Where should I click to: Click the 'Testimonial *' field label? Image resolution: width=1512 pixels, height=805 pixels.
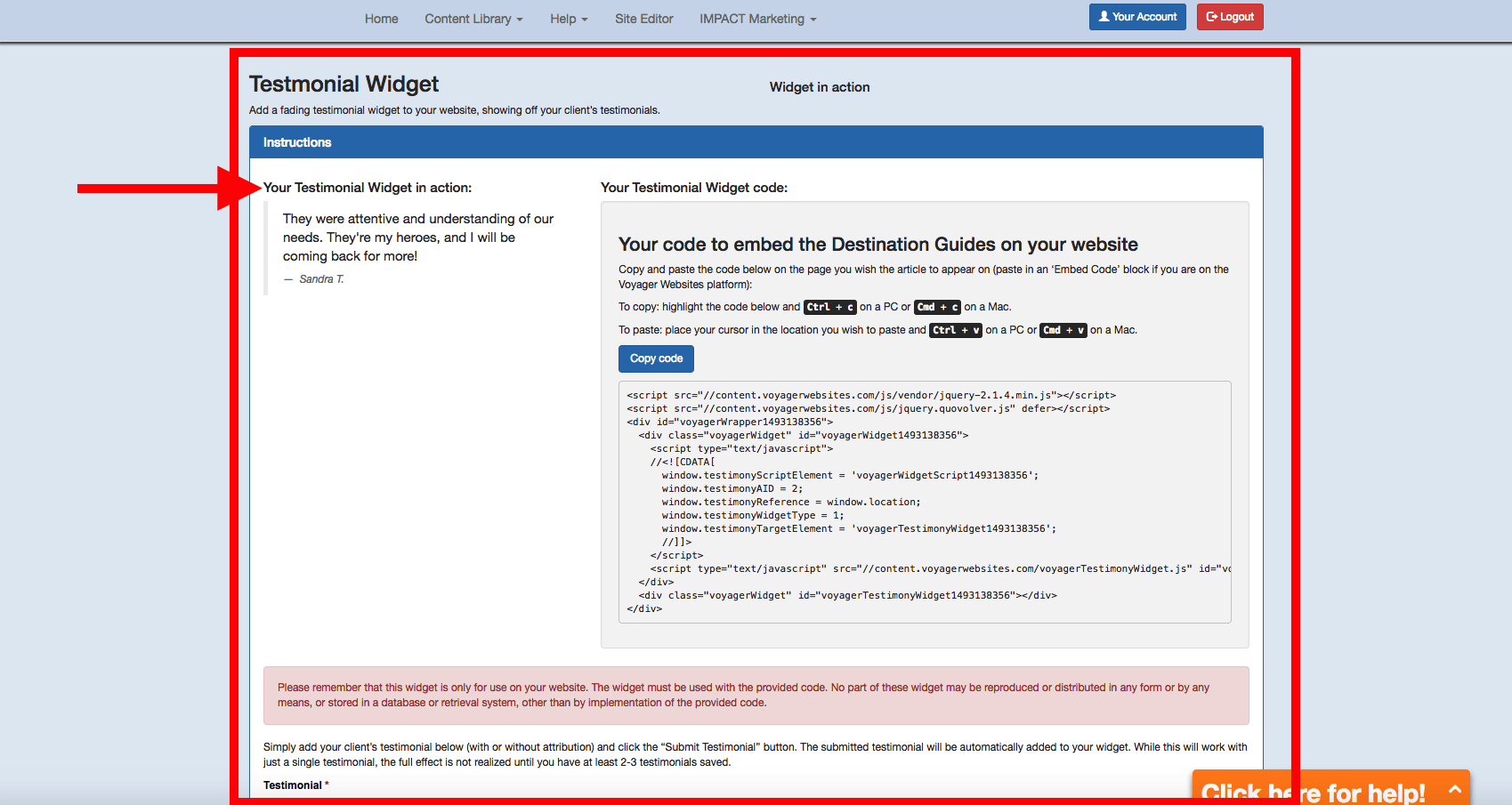click(295, 785)
